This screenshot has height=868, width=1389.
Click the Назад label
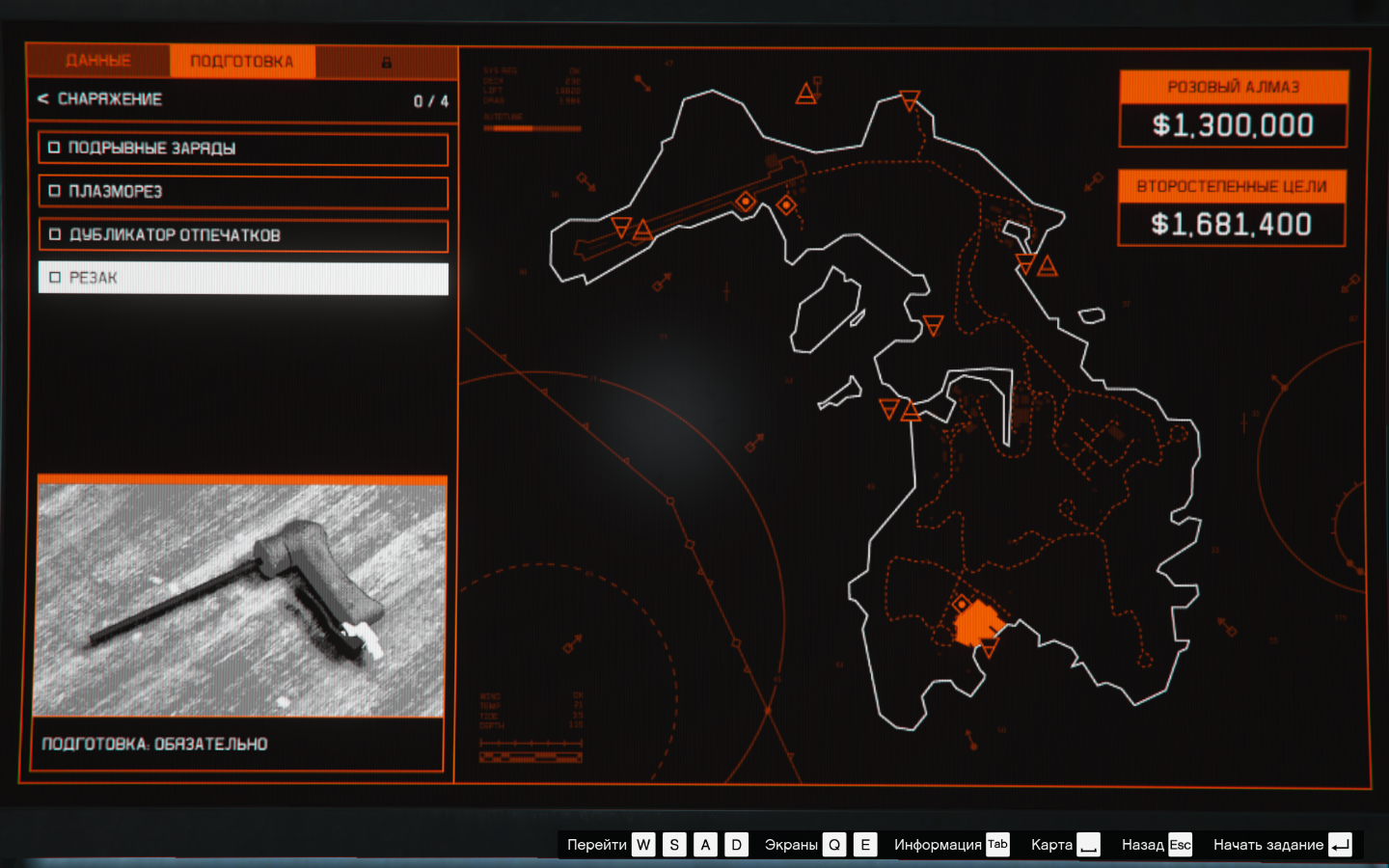(x=1142, y=845)
